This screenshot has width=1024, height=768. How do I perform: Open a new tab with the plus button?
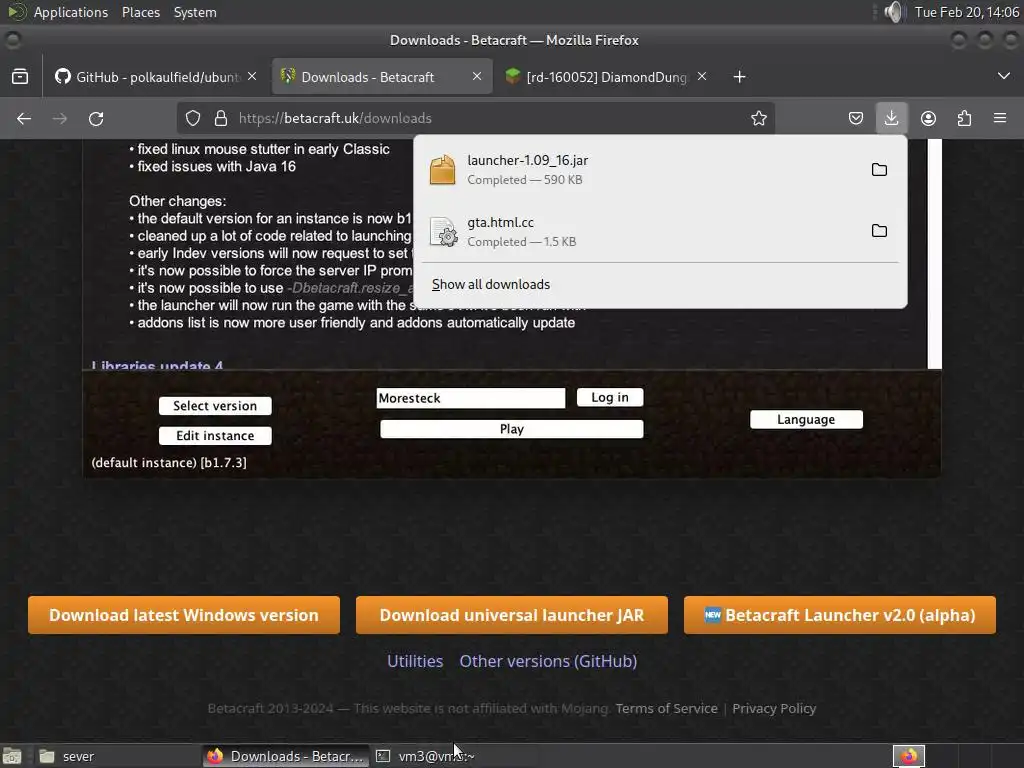(x=739, y=77)
